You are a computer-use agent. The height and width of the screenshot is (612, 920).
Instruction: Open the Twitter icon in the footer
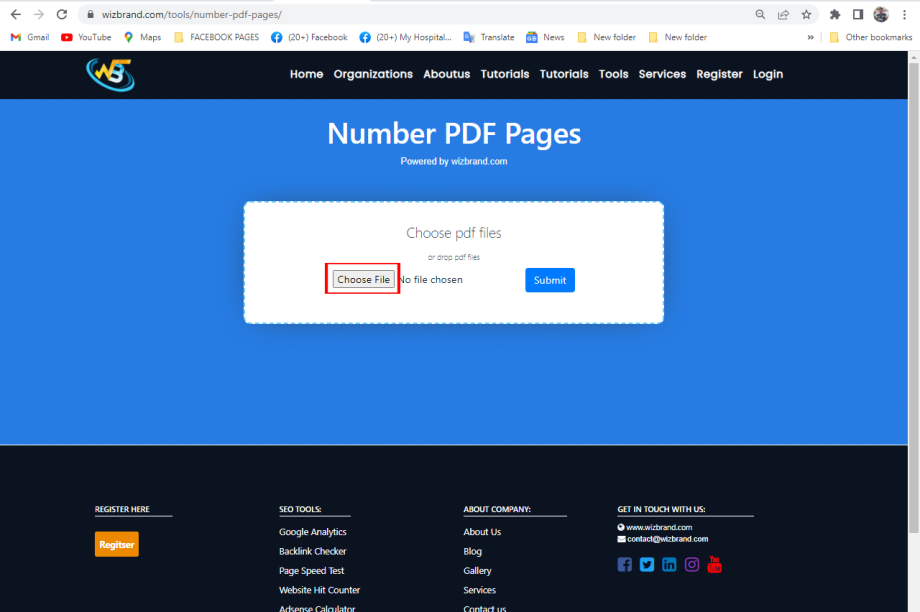click(646, 564)
